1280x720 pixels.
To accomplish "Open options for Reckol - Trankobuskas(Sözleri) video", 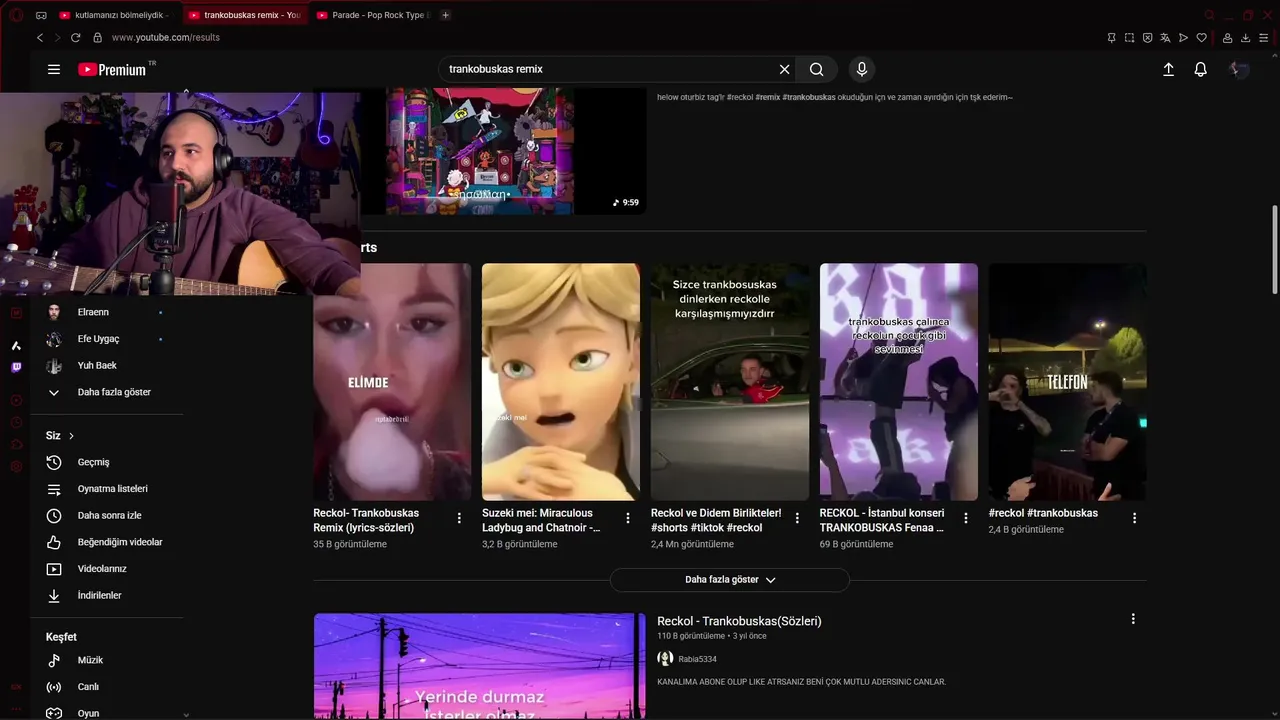I will [1133, 619].
